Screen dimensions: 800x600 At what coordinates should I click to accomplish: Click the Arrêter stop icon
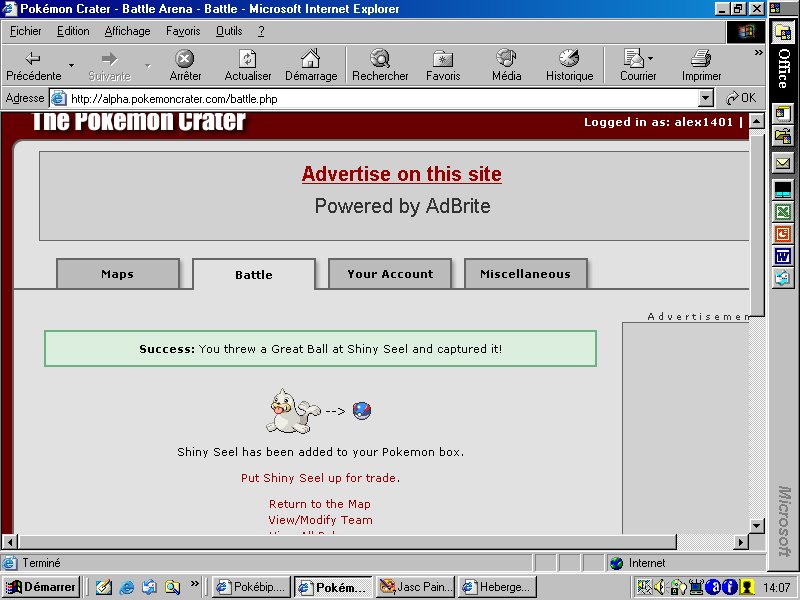tap(185, 59)
